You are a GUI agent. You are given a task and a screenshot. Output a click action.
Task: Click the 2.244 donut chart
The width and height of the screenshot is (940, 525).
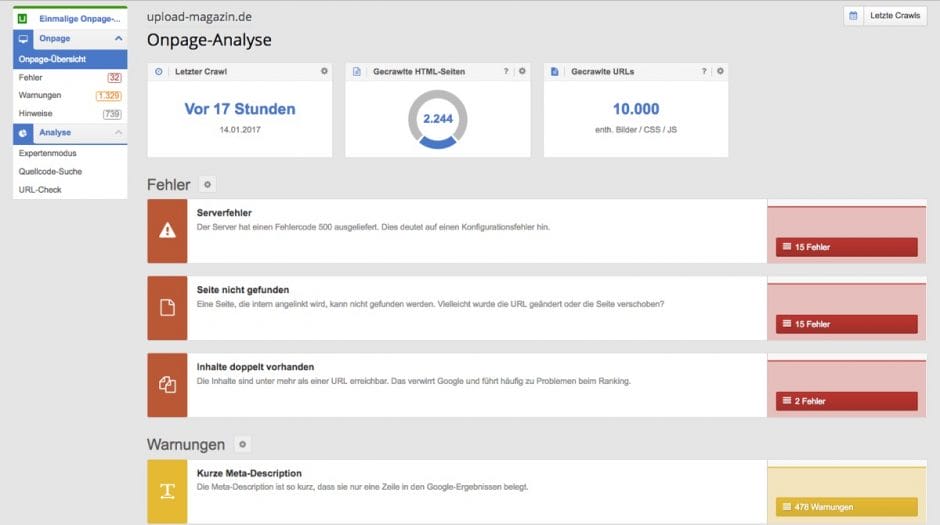(x=437, y=119)
